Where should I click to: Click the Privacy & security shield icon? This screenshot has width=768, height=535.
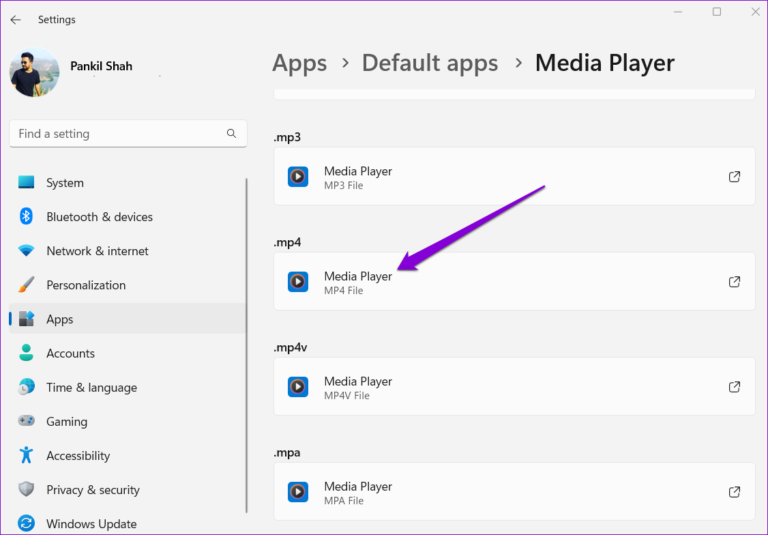[x=26, y=489]
